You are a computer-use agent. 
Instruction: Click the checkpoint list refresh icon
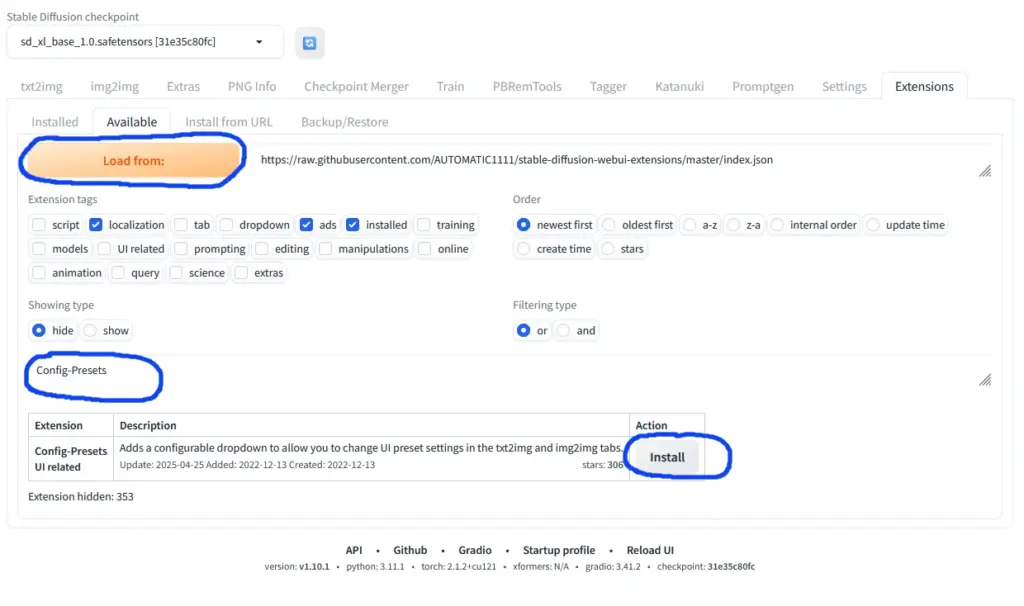click(x=309, y=42)
